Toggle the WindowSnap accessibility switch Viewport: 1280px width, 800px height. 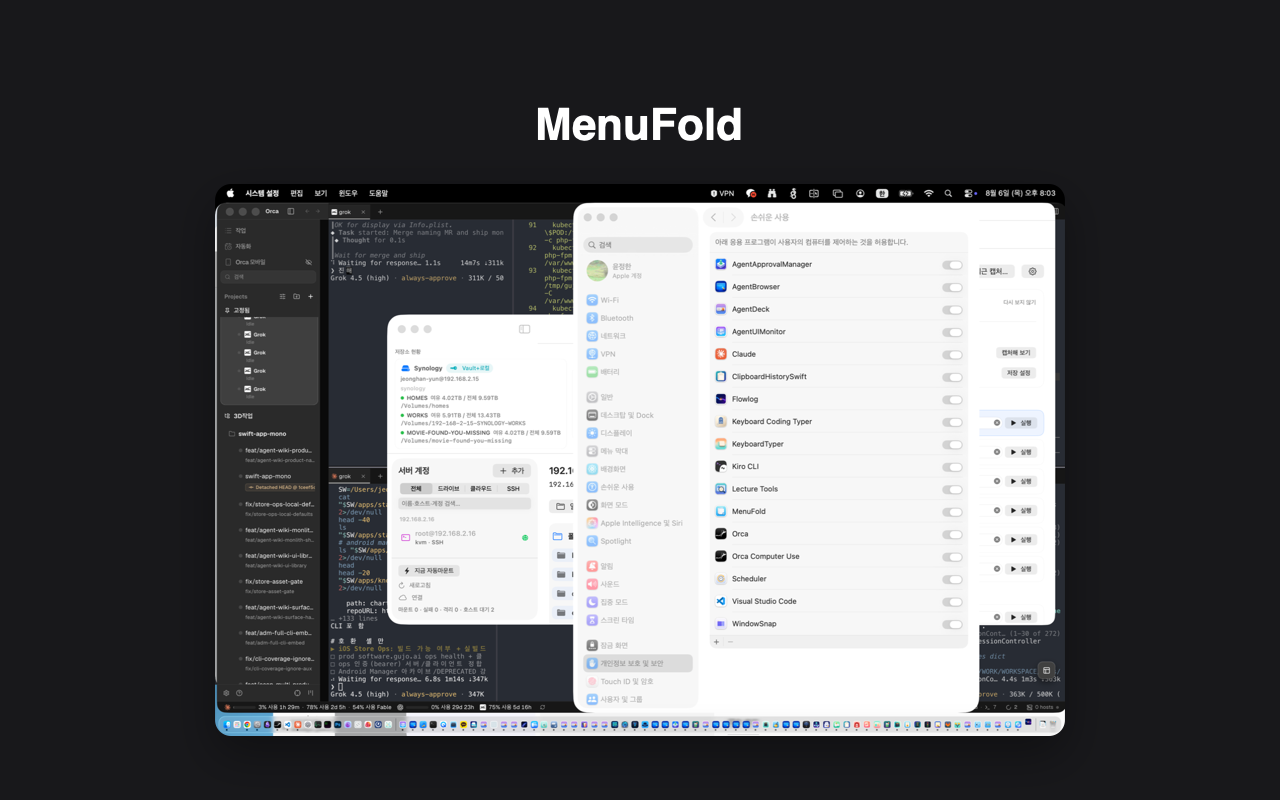point(952,624)
